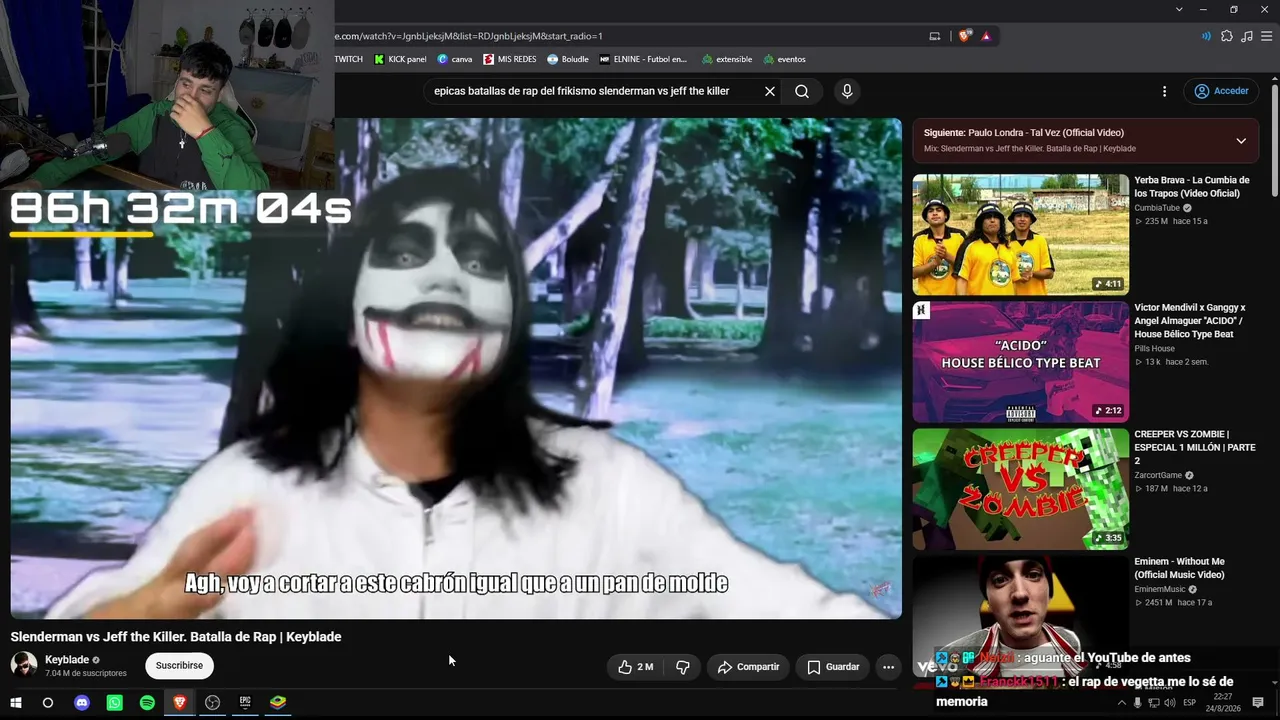This screenshot has height=720, width=1280.
Task: Open the Creeper vs Zombie thumbnail
Action: (x=1020, y=489)
